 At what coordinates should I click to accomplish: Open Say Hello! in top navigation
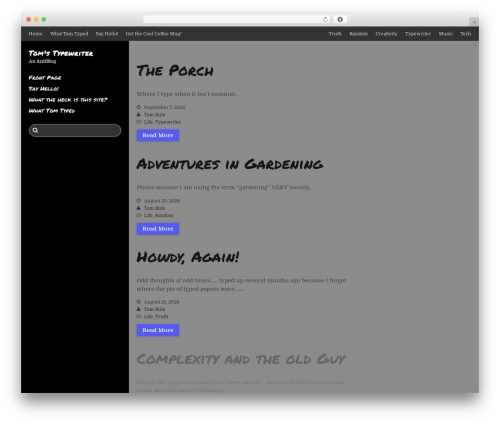click(x=107, y=34)
